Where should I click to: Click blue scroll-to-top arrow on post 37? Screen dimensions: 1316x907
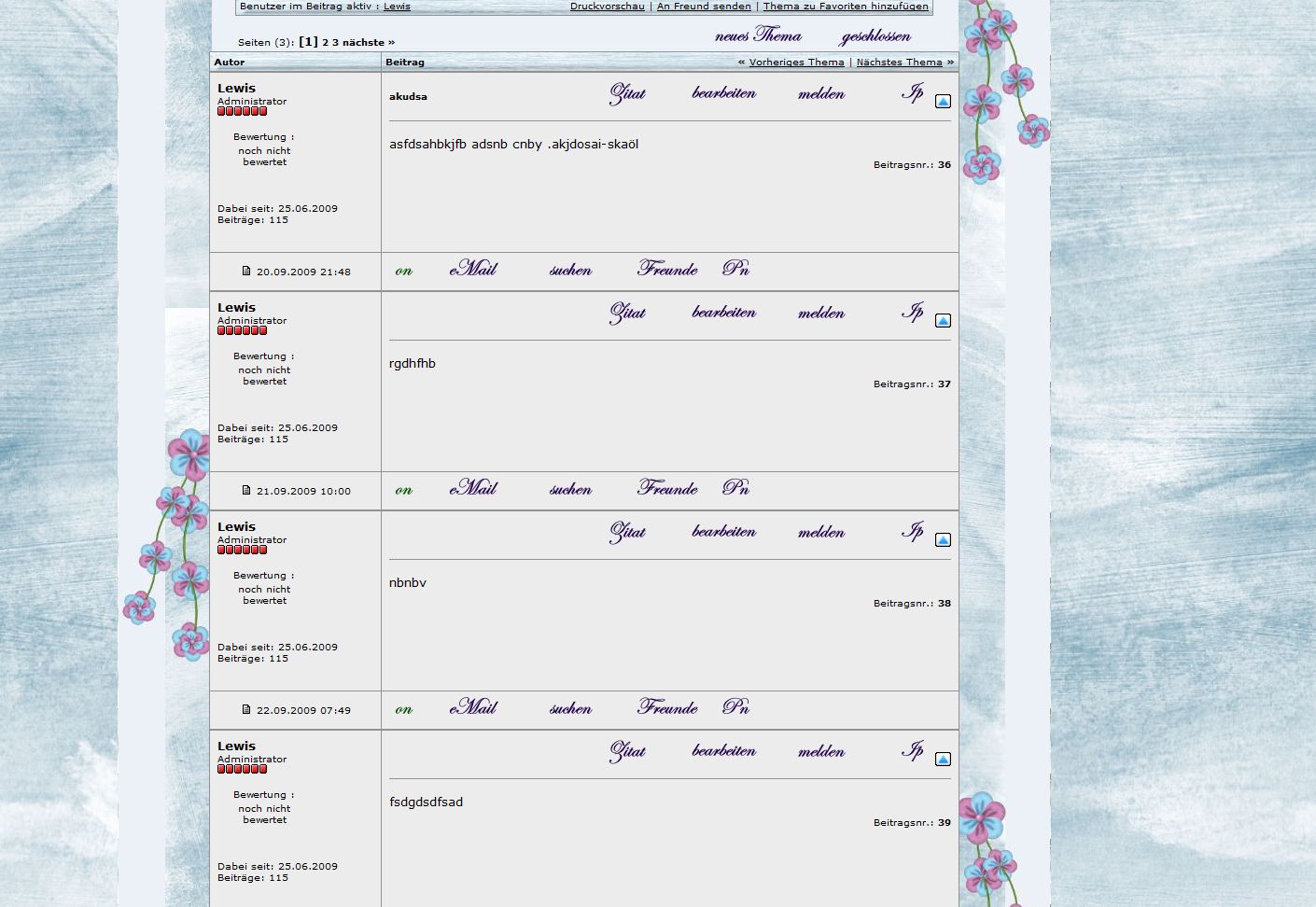943,321
